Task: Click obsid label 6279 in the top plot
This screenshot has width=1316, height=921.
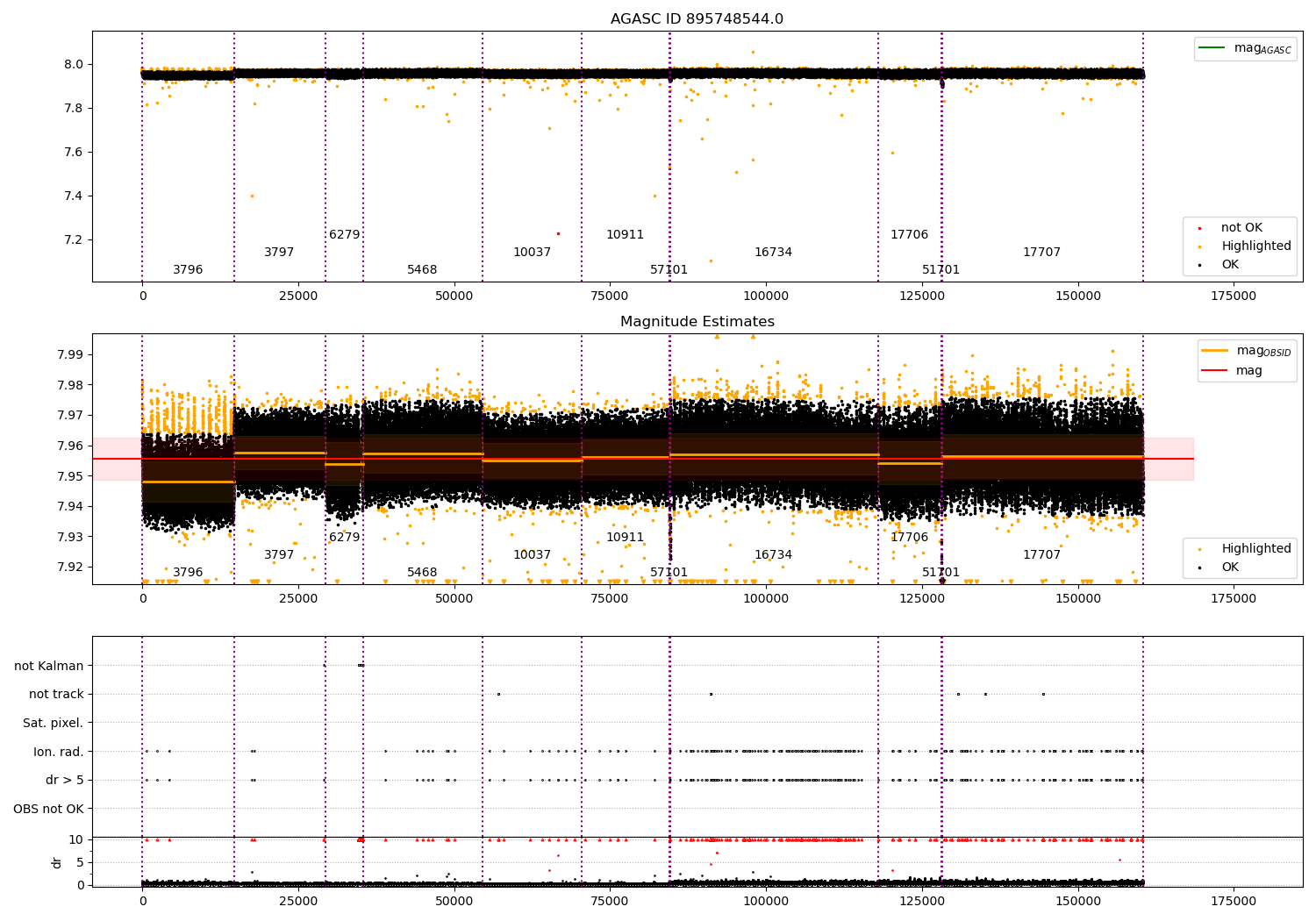Action: (x=345, y=235)
